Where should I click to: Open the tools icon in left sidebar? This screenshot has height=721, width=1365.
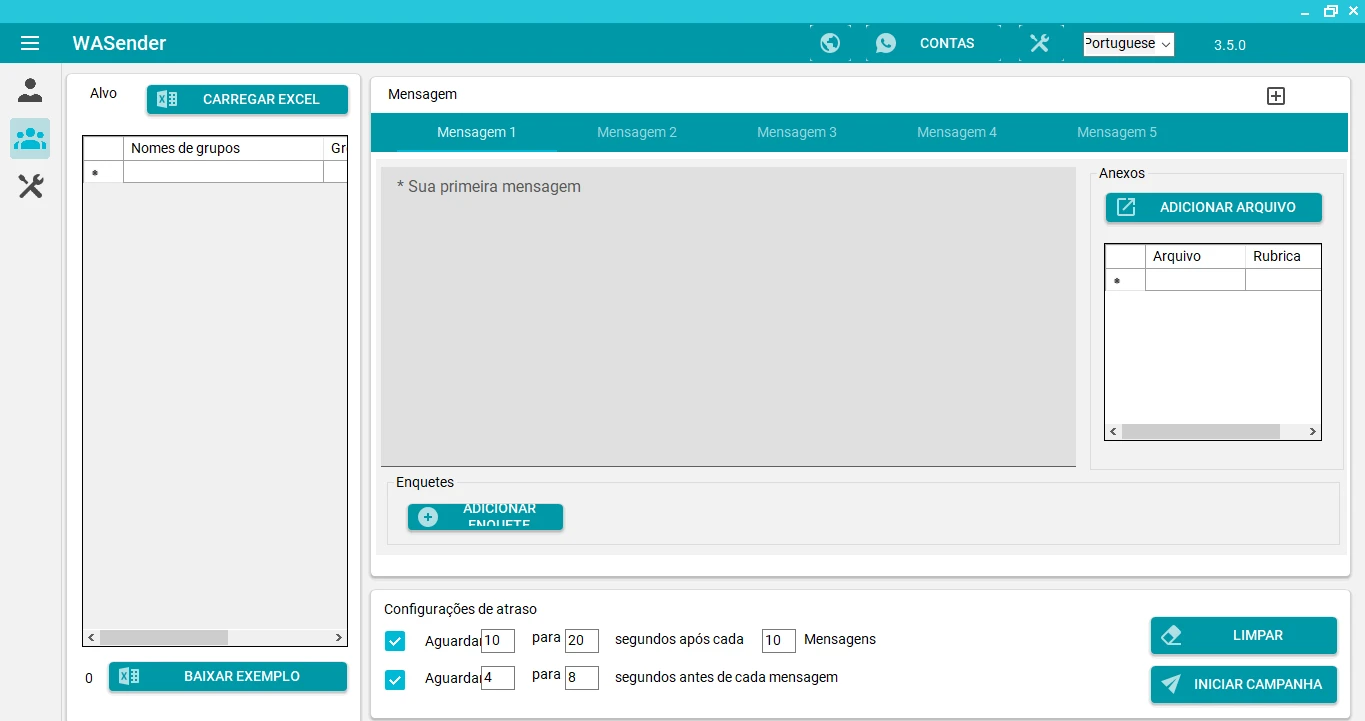pos(30,186)
